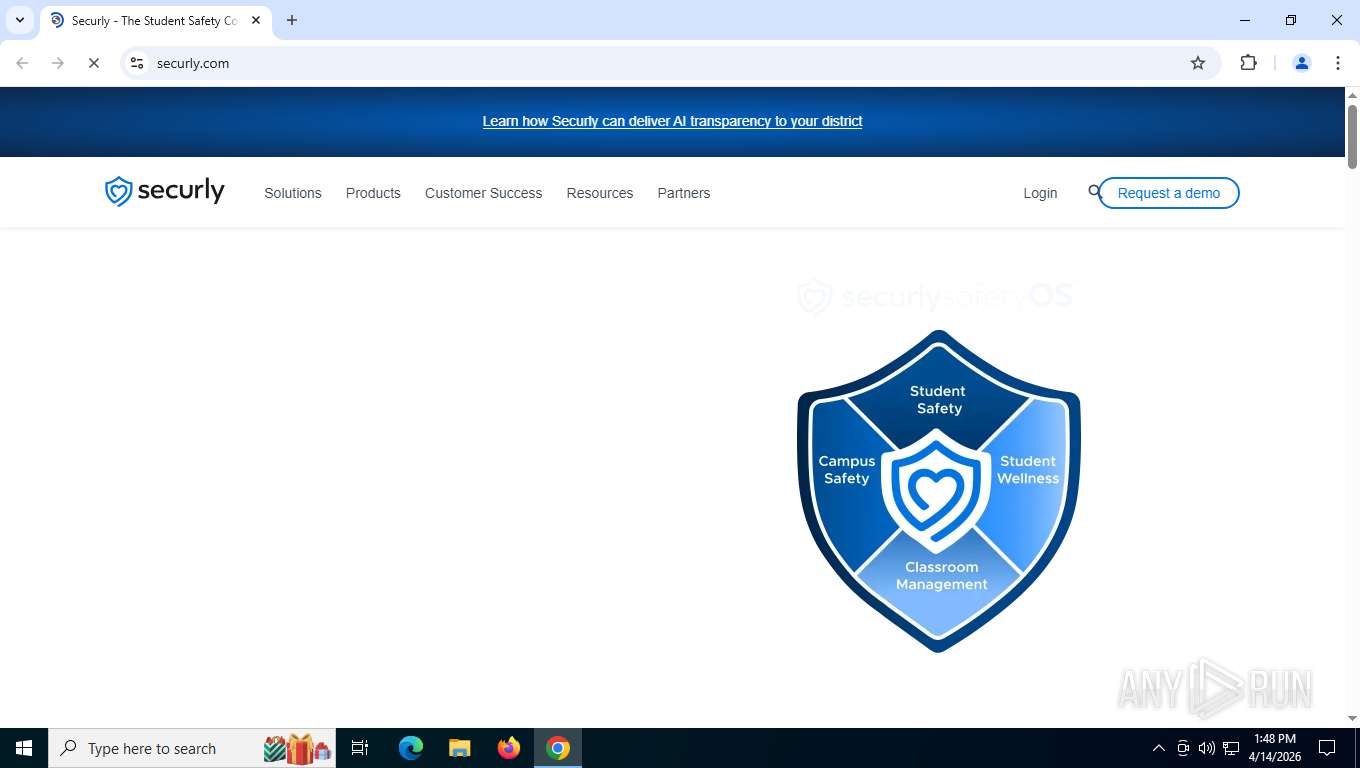Click the scrollbar down arrow
The image size is (1360, 768).
click(x=1352, y=718)
